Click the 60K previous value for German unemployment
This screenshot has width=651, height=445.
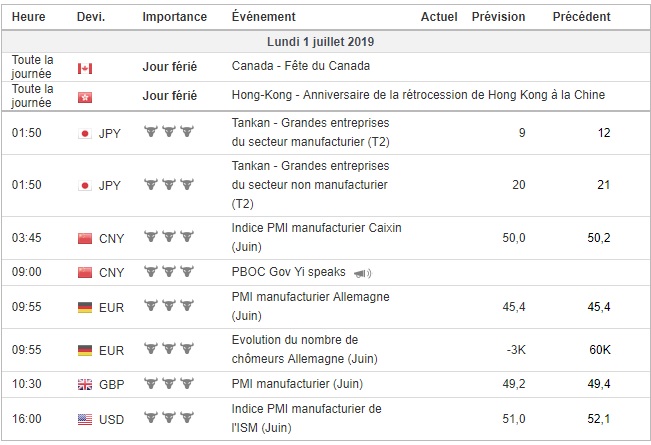coord(601,350)
